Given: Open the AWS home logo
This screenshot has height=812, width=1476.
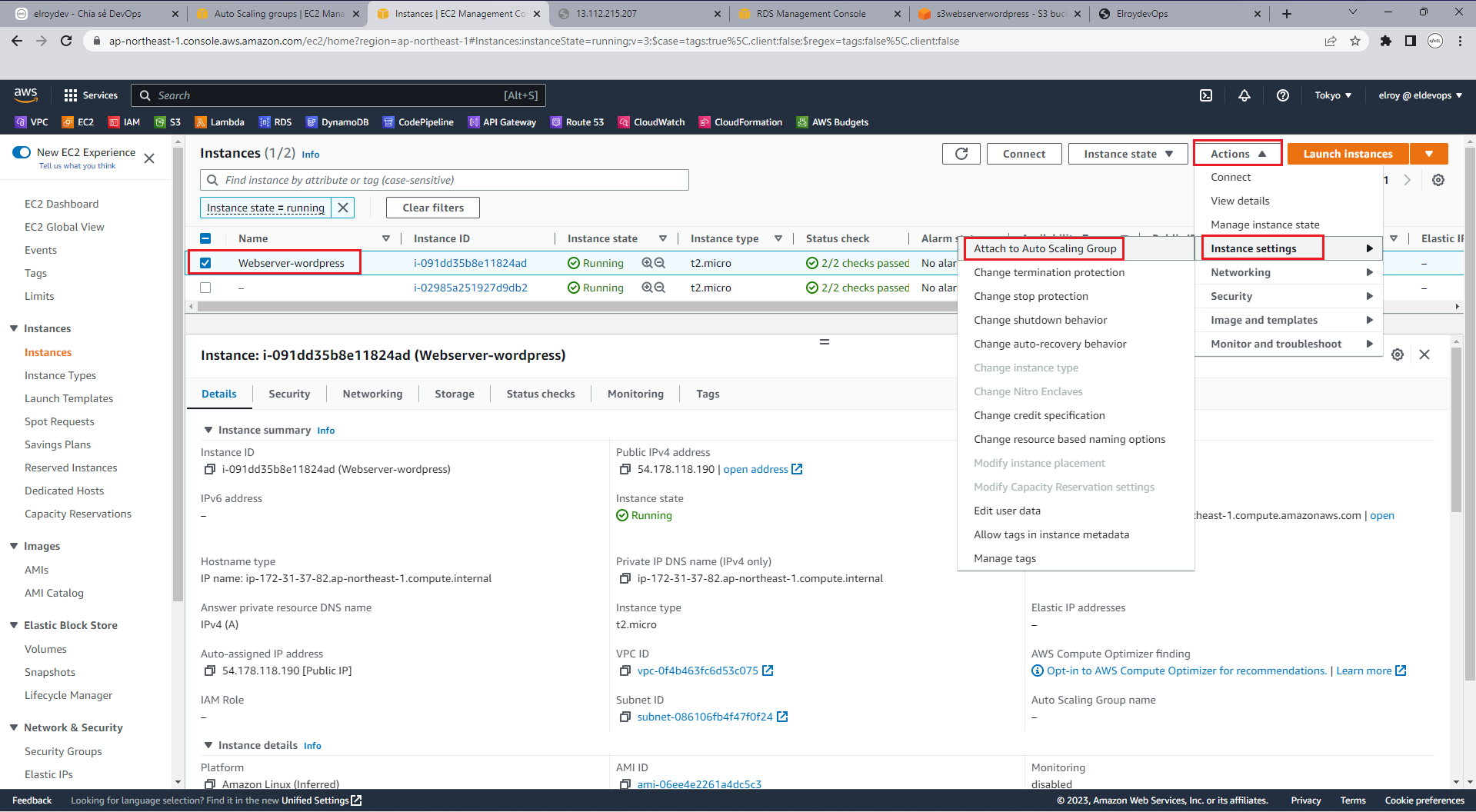Looking at the screenshot, I should pyautogui.click(x=25, y=95).
